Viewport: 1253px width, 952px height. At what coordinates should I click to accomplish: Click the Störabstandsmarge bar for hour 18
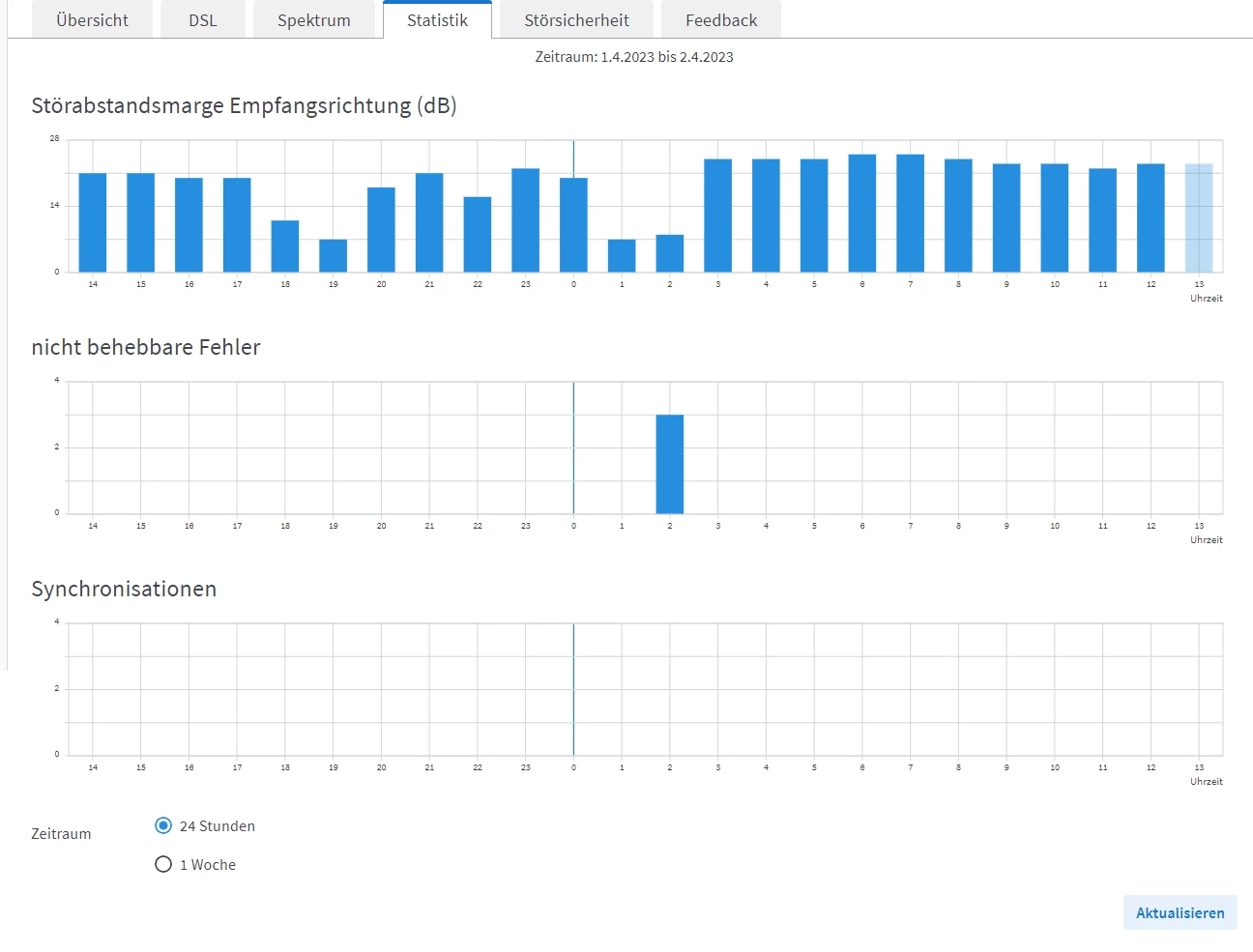285,246
